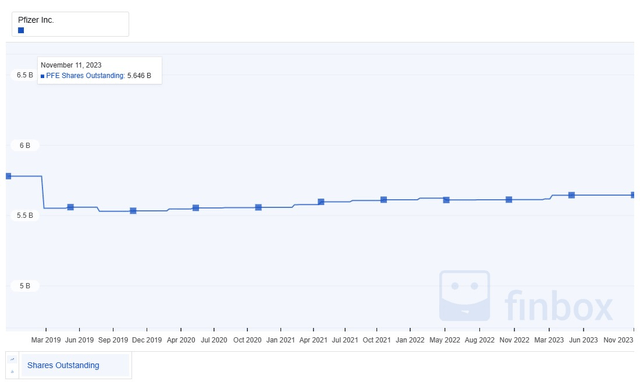Click the 6.5 B axis label
This screenshot has height=385, width=640.
pyautogui.click(x=25, y=75)
